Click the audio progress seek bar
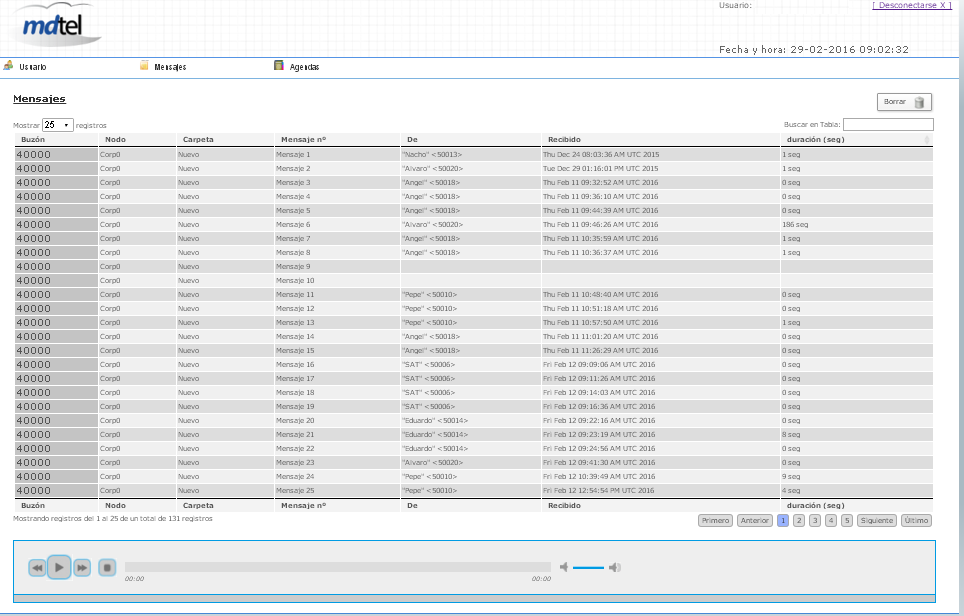The height and width of the screenshot is (616, 964). point(338,567)
